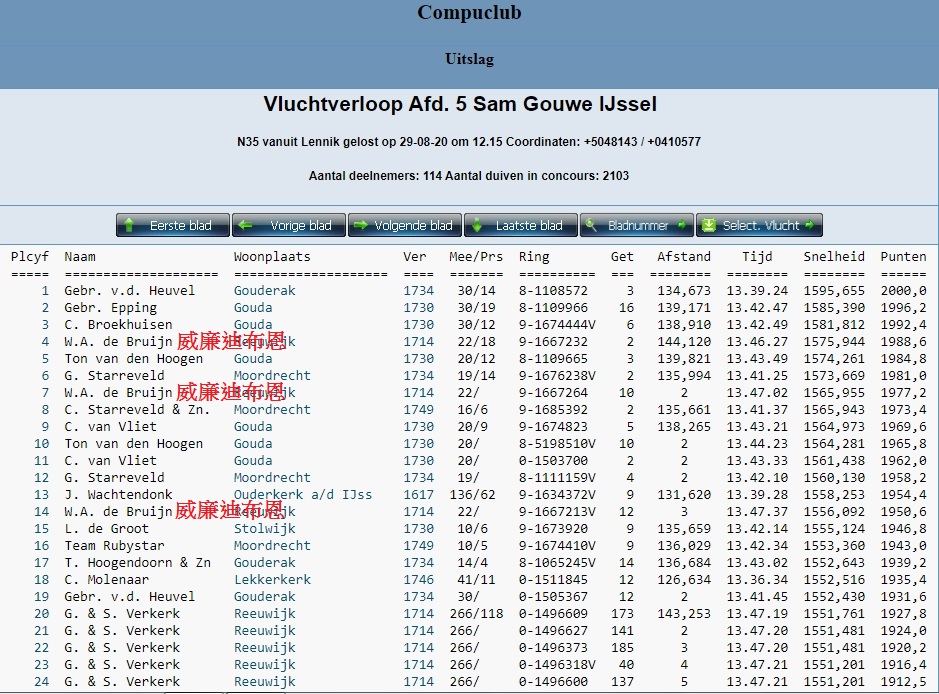Click Ver code 1617
The width and height of the screenshot is (939, 694).
(418, 495)
